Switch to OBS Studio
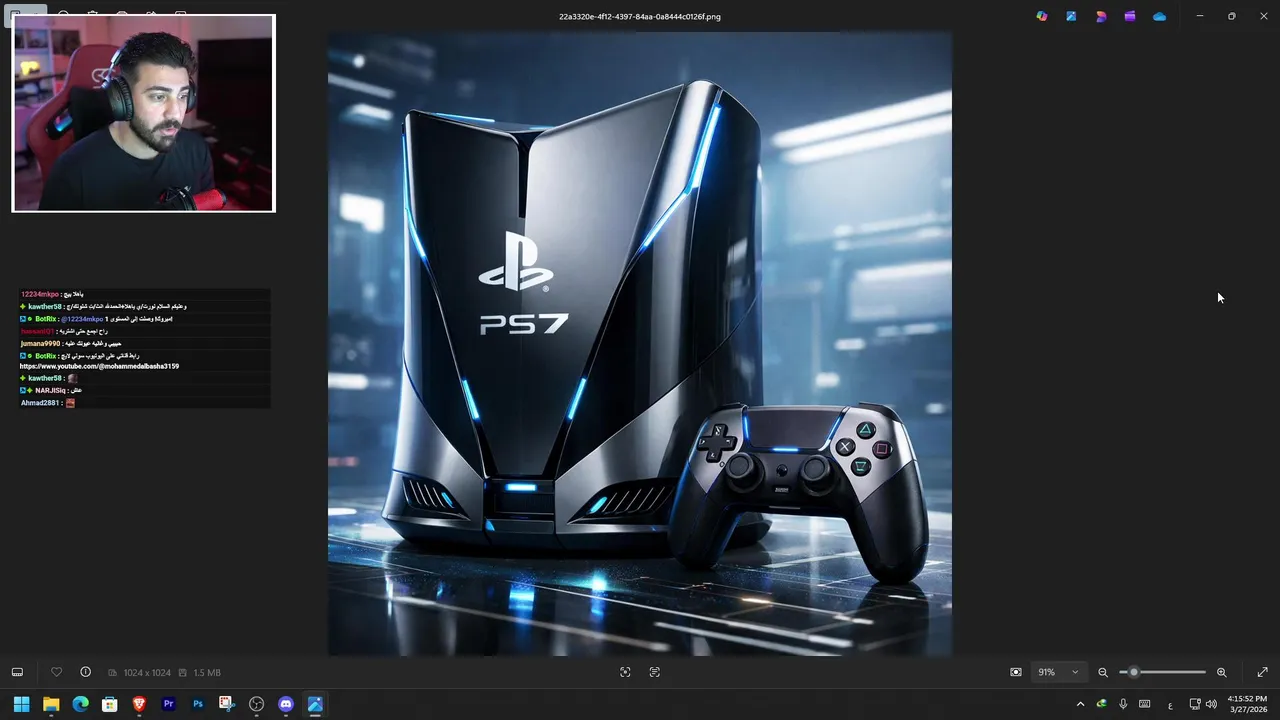 [x=256, y=704]
